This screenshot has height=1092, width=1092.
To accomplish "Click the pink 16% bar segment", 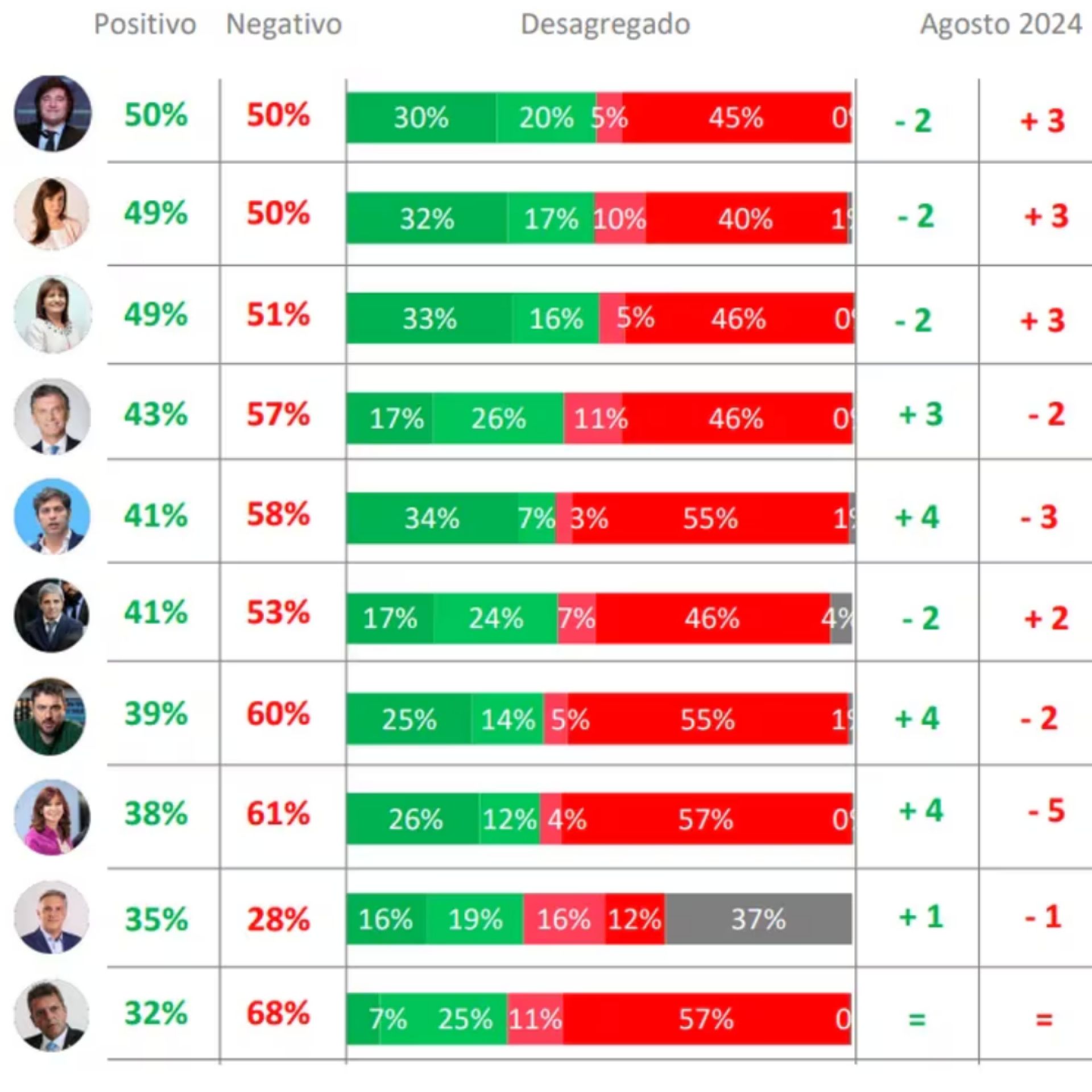I will (x=564, y=919).
